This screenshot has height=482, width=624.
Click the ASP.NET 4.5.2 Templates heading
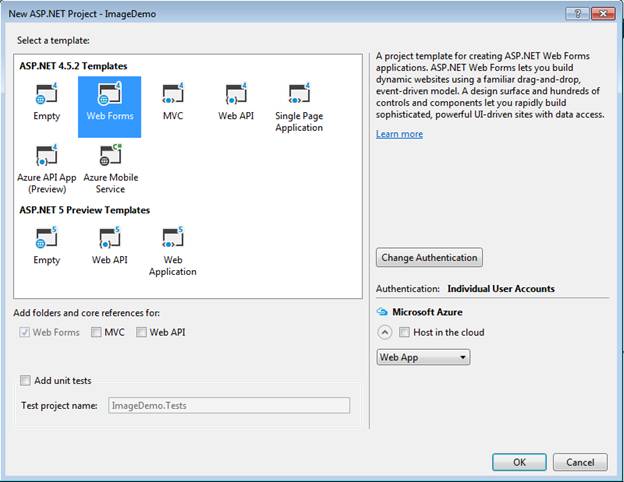(73, 66)
